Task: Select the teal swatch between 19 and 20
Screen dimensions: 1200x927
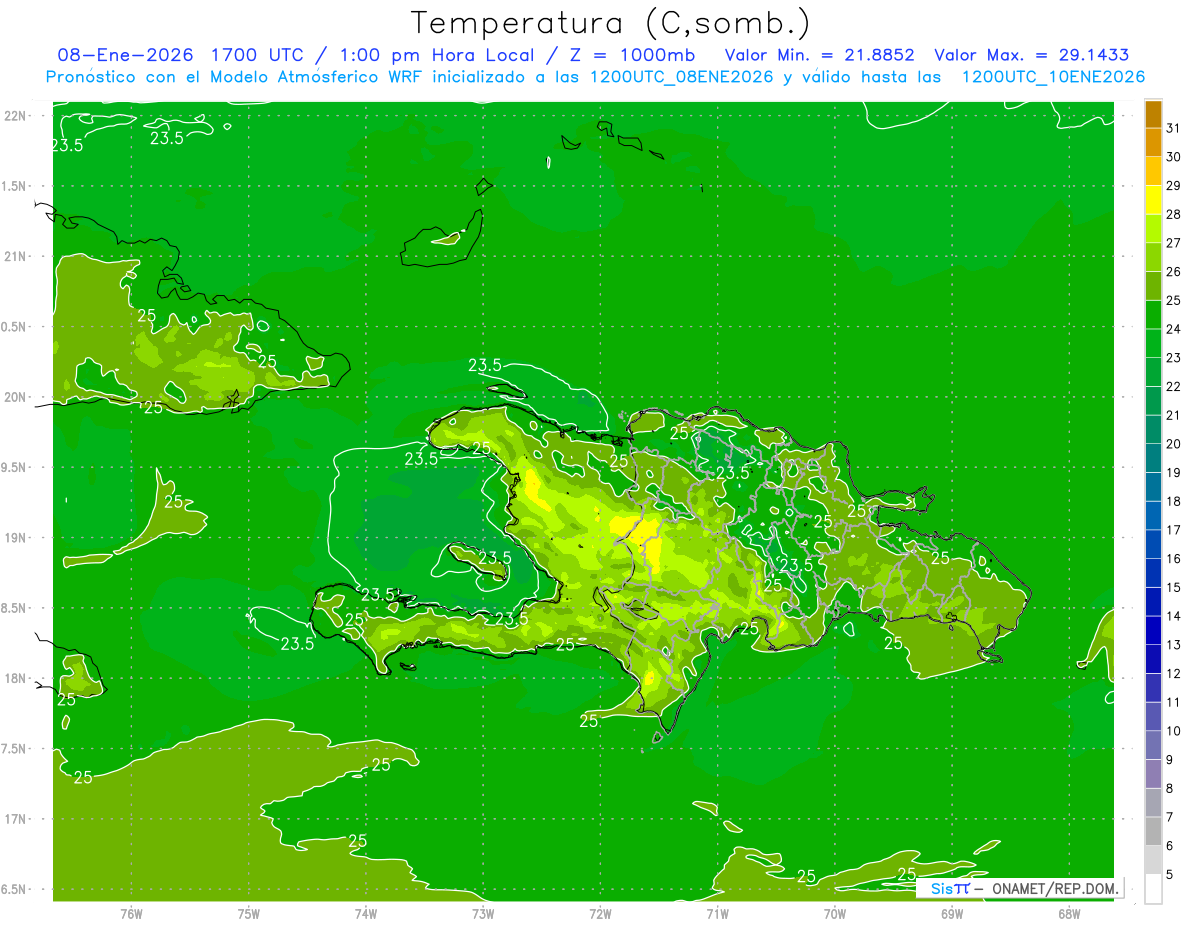Action: (1153, 458)
